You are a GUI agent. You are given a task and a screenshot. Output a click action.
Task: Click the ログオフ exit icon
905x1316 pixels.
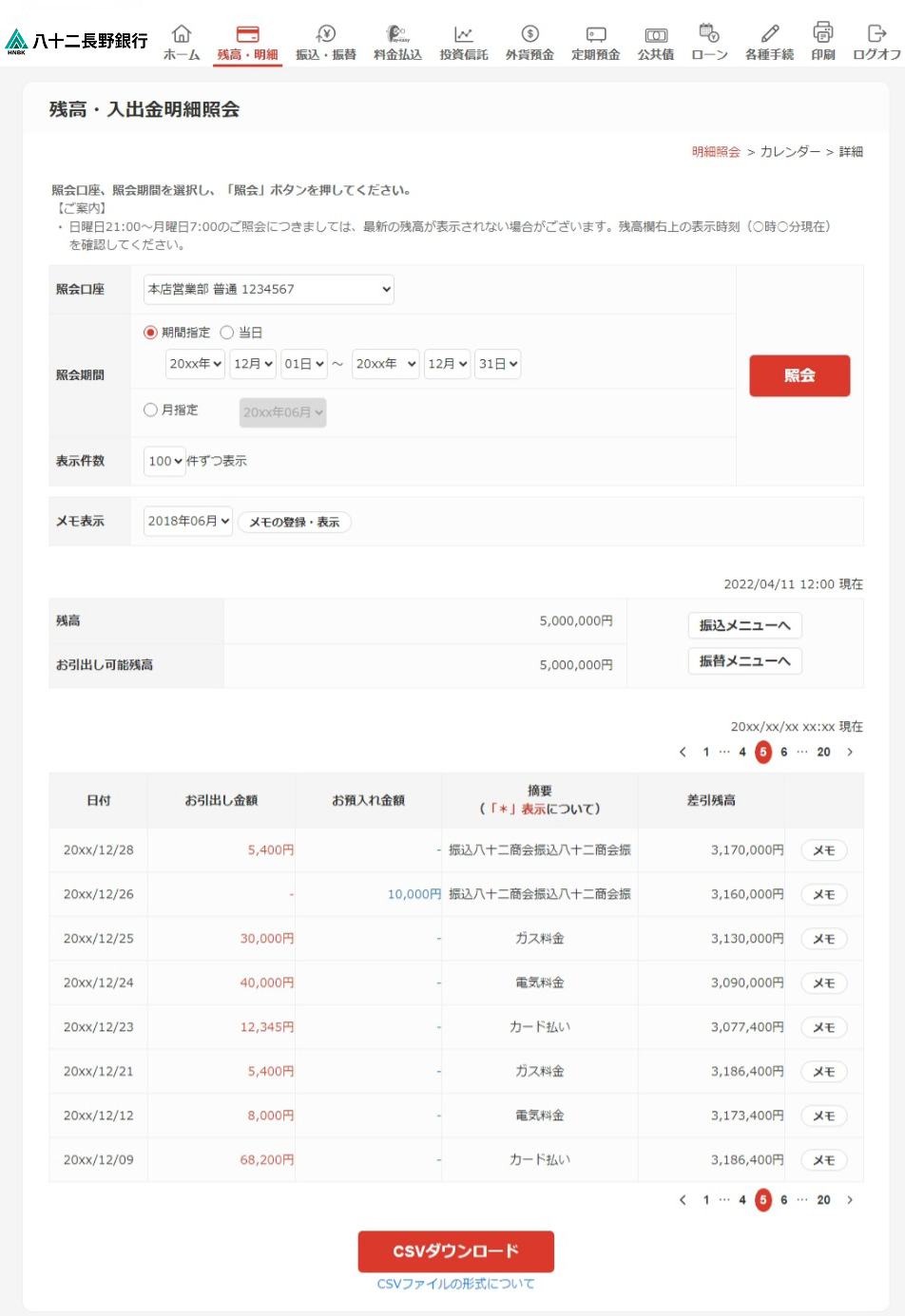tap(876, 35)
